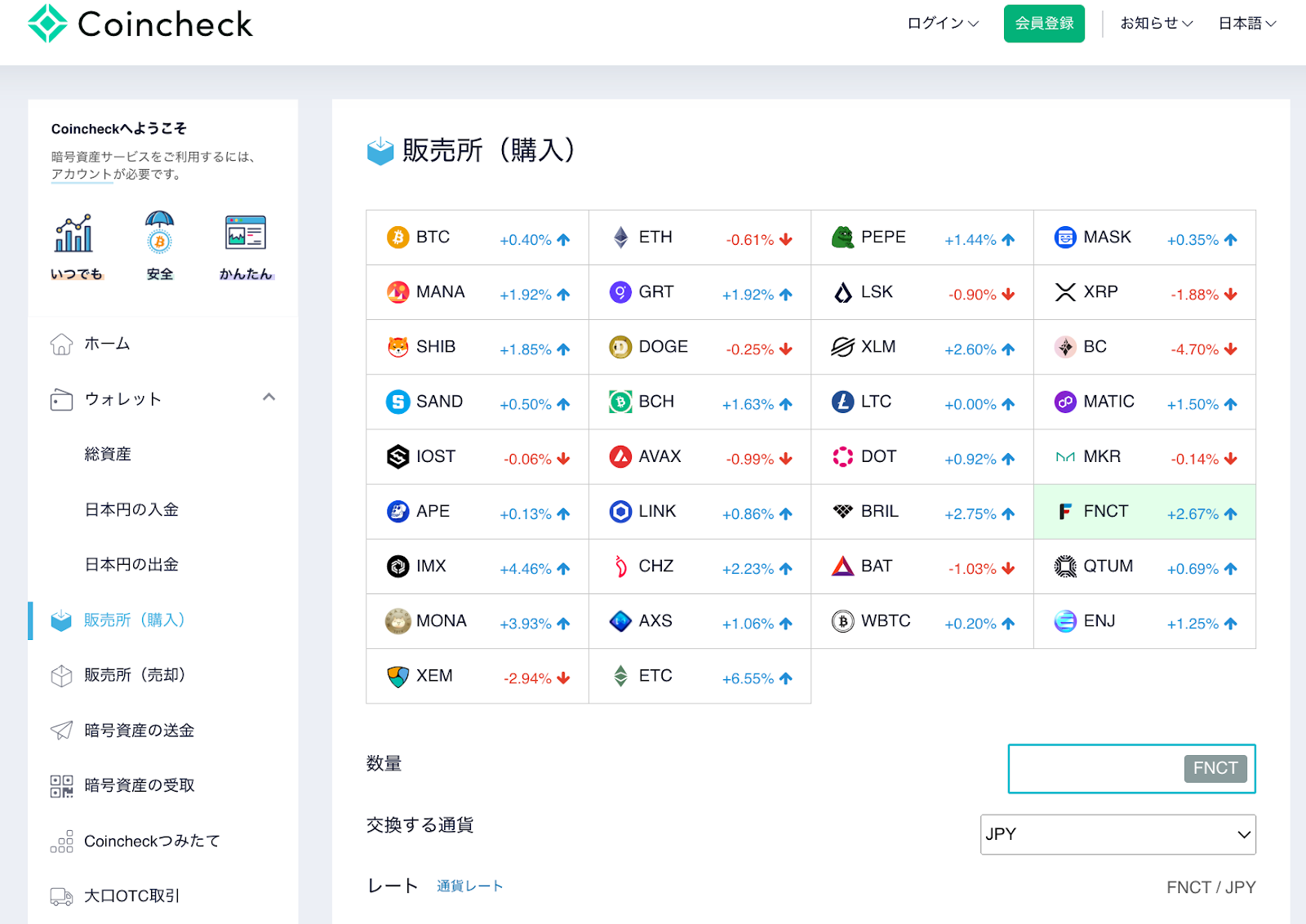The image size is (1306, 924).
Task: Select the DOT coin icon
Action: (842, 456)
